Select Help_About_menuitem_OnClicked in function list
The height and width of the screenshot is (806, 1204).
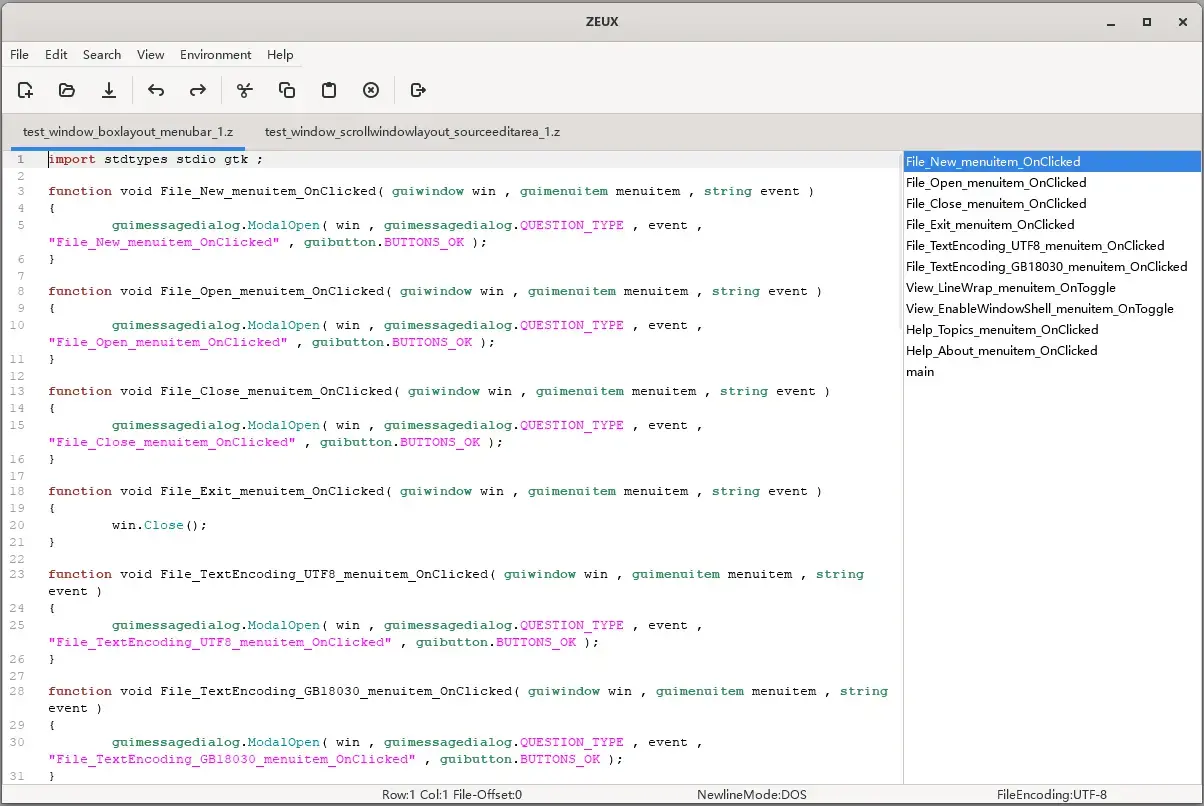point(1052,350)
